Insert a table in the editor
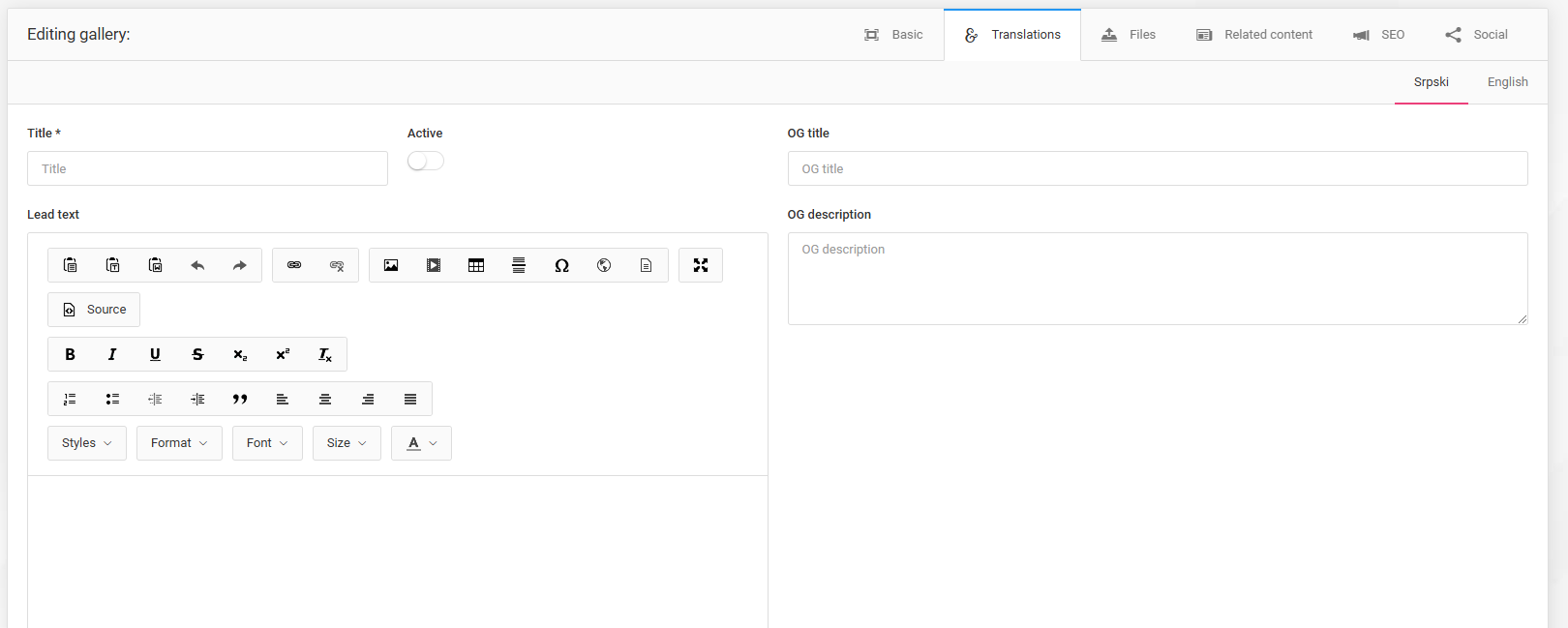The width and height of the screenshot is (1568, 628). click(476, 265)
